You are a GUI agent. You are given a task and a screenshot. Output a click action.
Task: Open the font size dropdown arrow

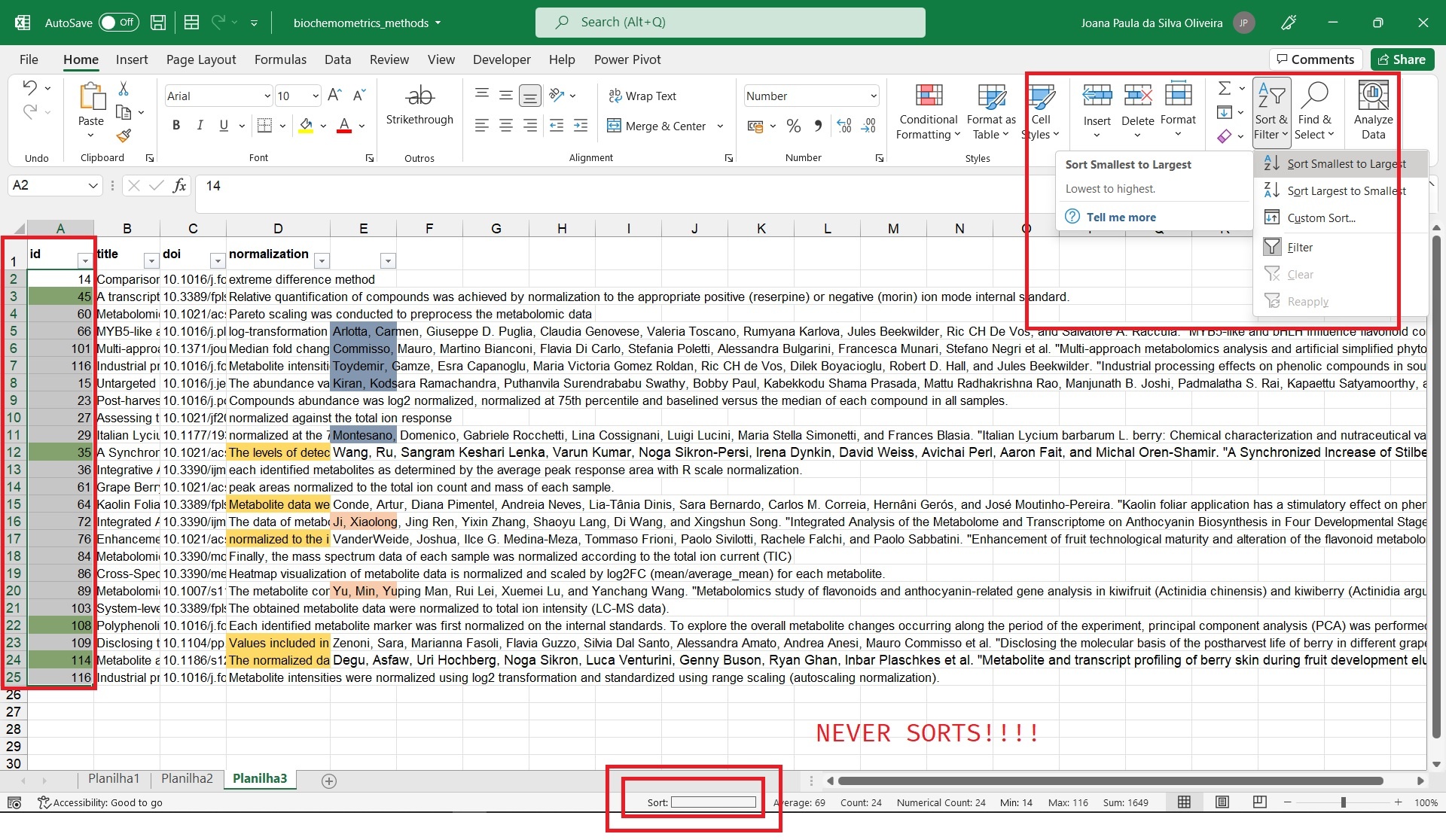316,96
